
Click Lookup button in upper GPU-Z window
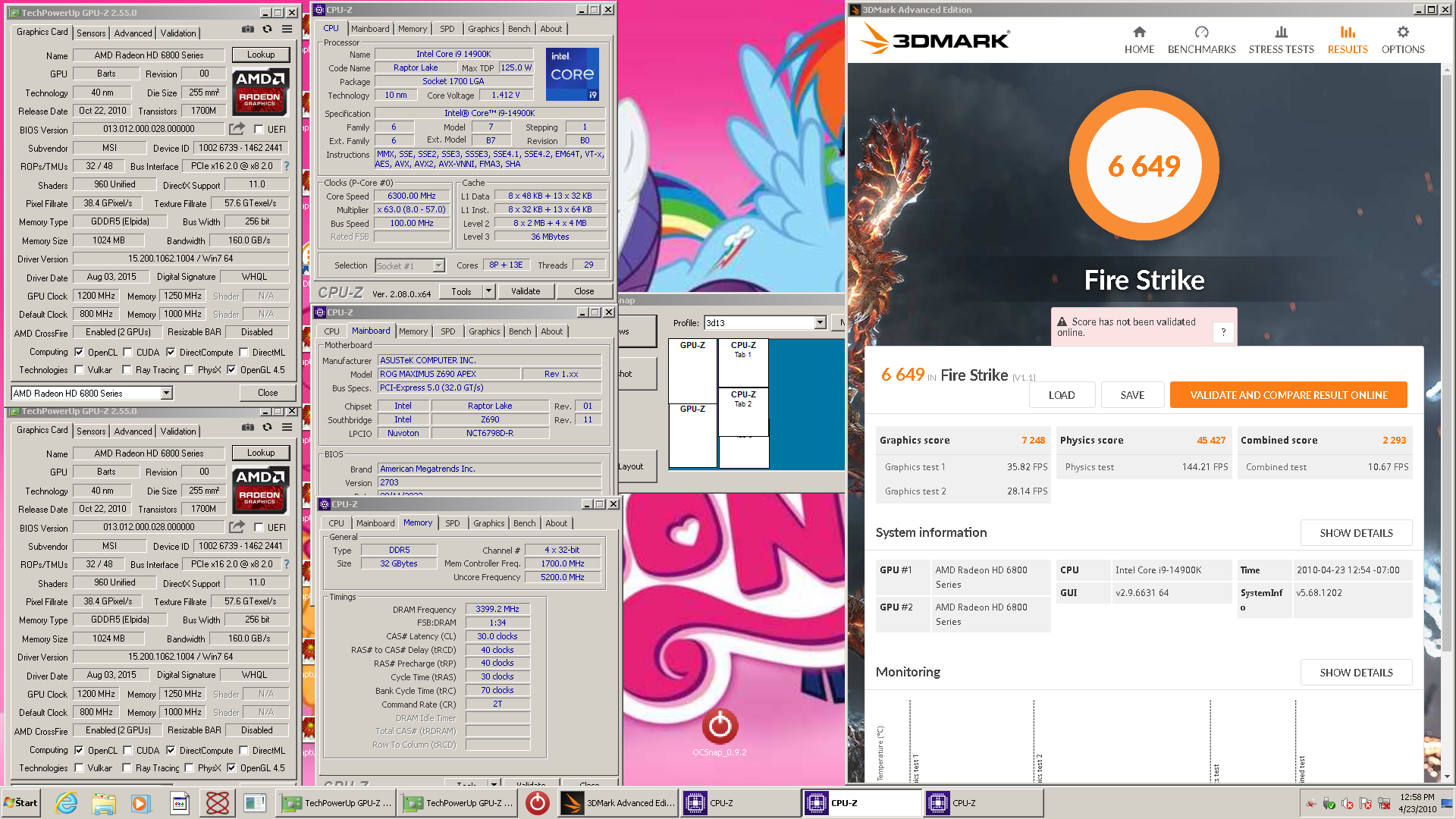[x=261, y=55]
